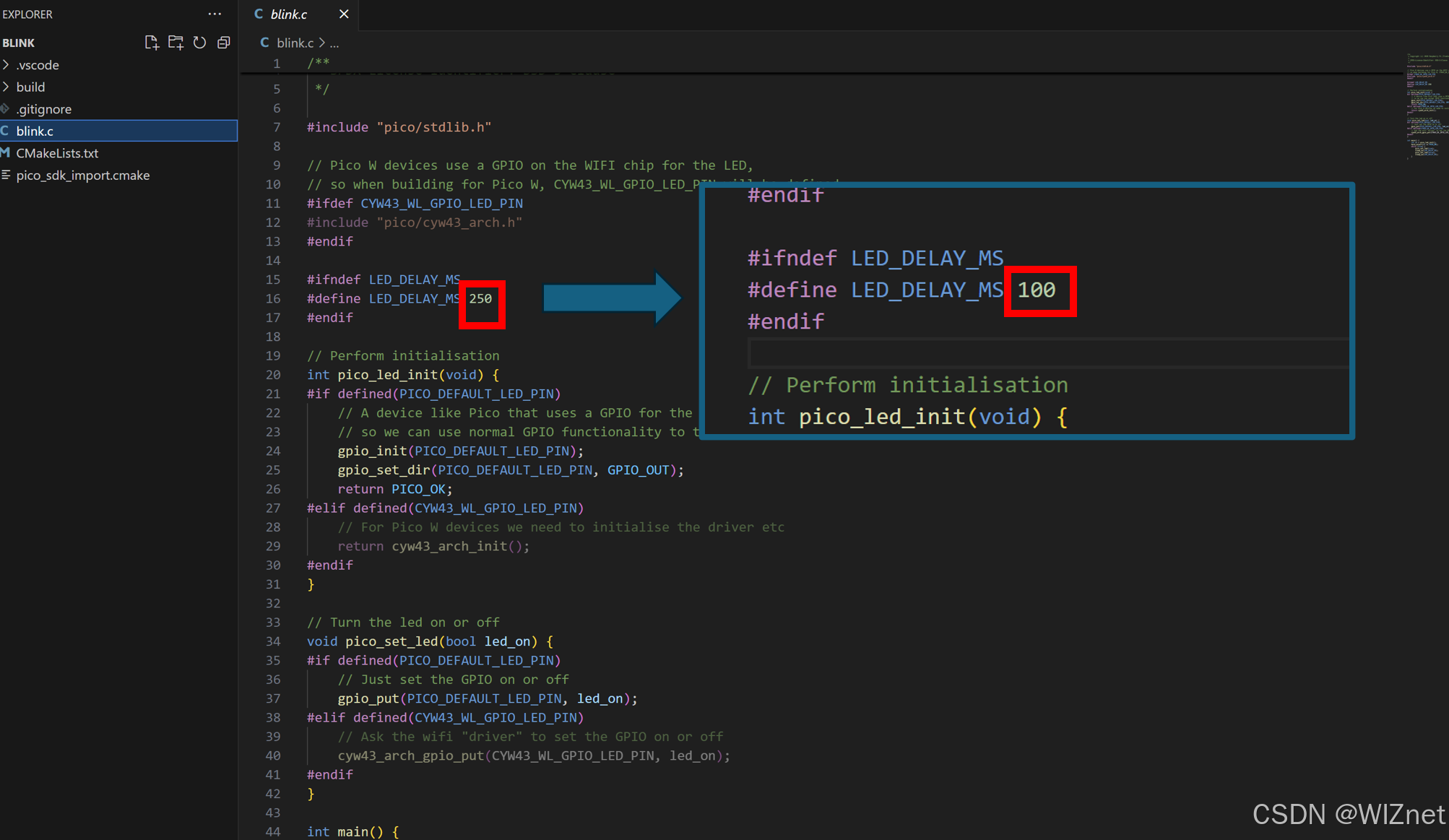Viewport: 1449px width, 840px height.
Task: Expand the build folder
Action: tap(6, 87)
